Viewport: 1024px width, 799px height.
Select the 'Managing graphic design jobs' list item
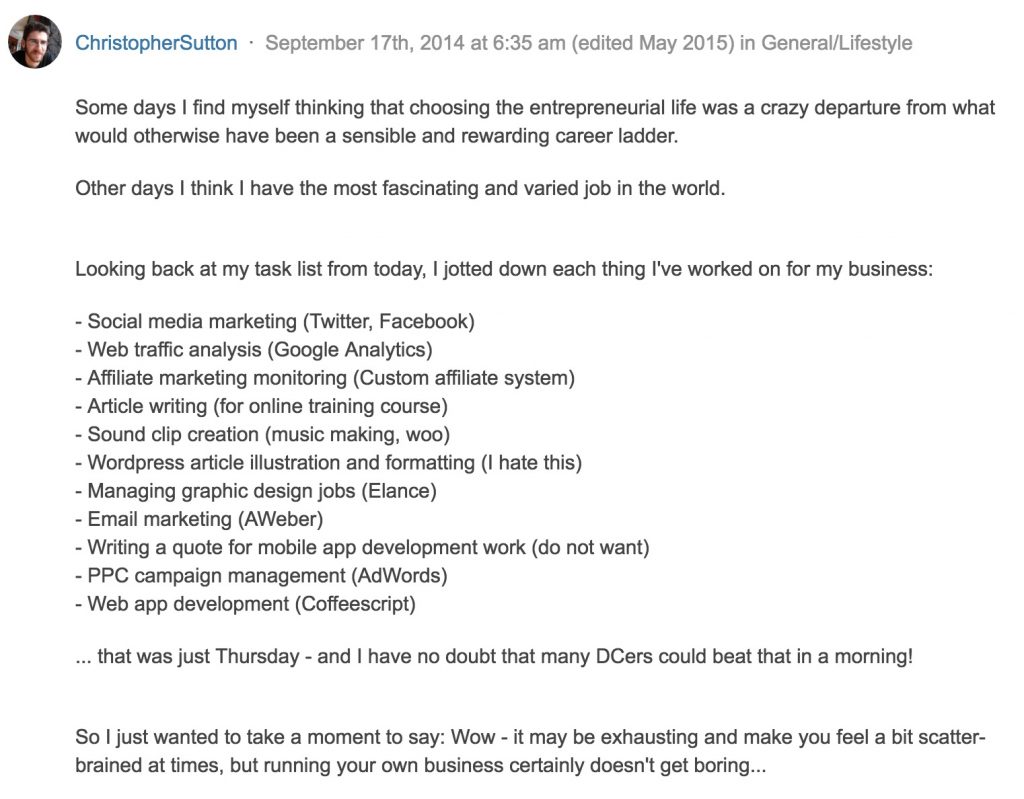[x=256, y=491]
